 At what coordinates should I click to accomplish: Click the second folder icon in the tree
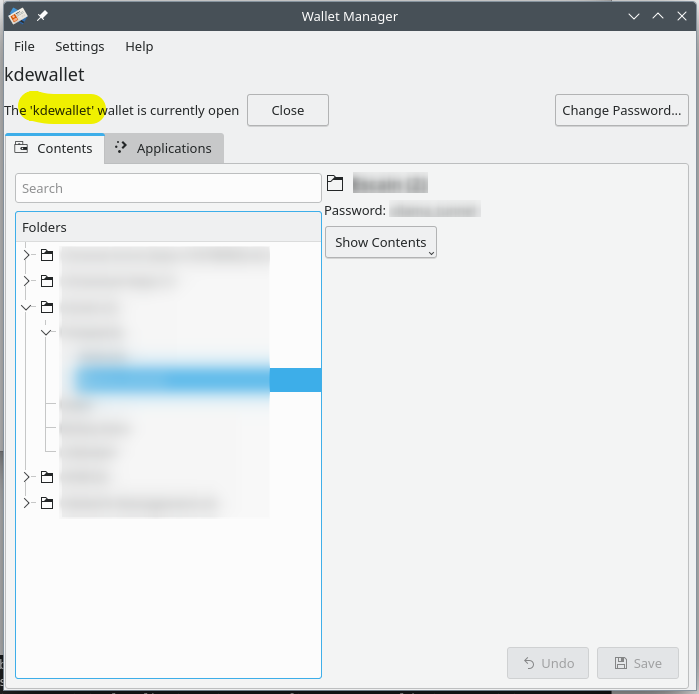[x=46, y=282]
